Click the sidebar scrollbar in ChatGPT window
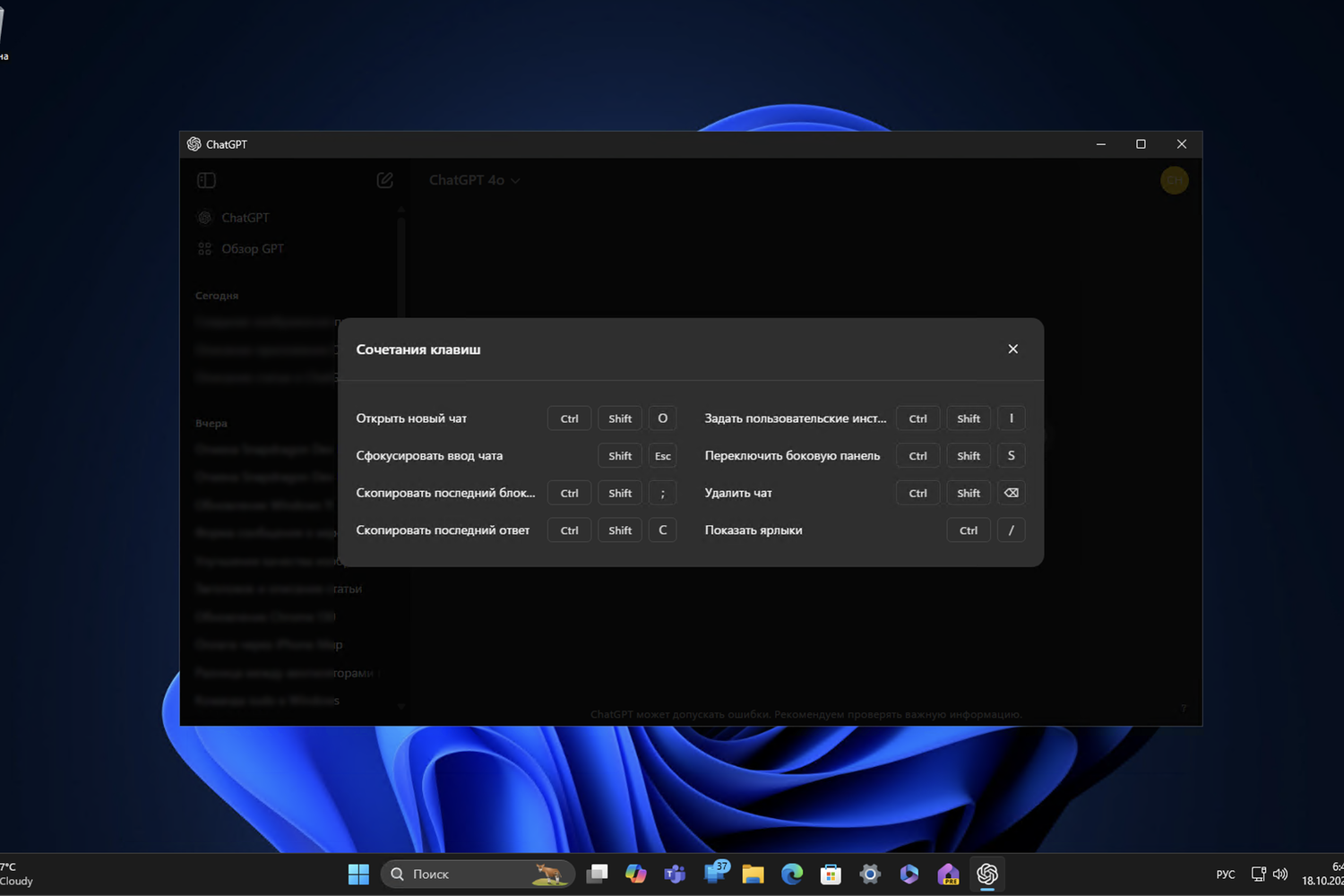Image resolution: width=1344 pixels, height=896 pixels. pos(401,269)
